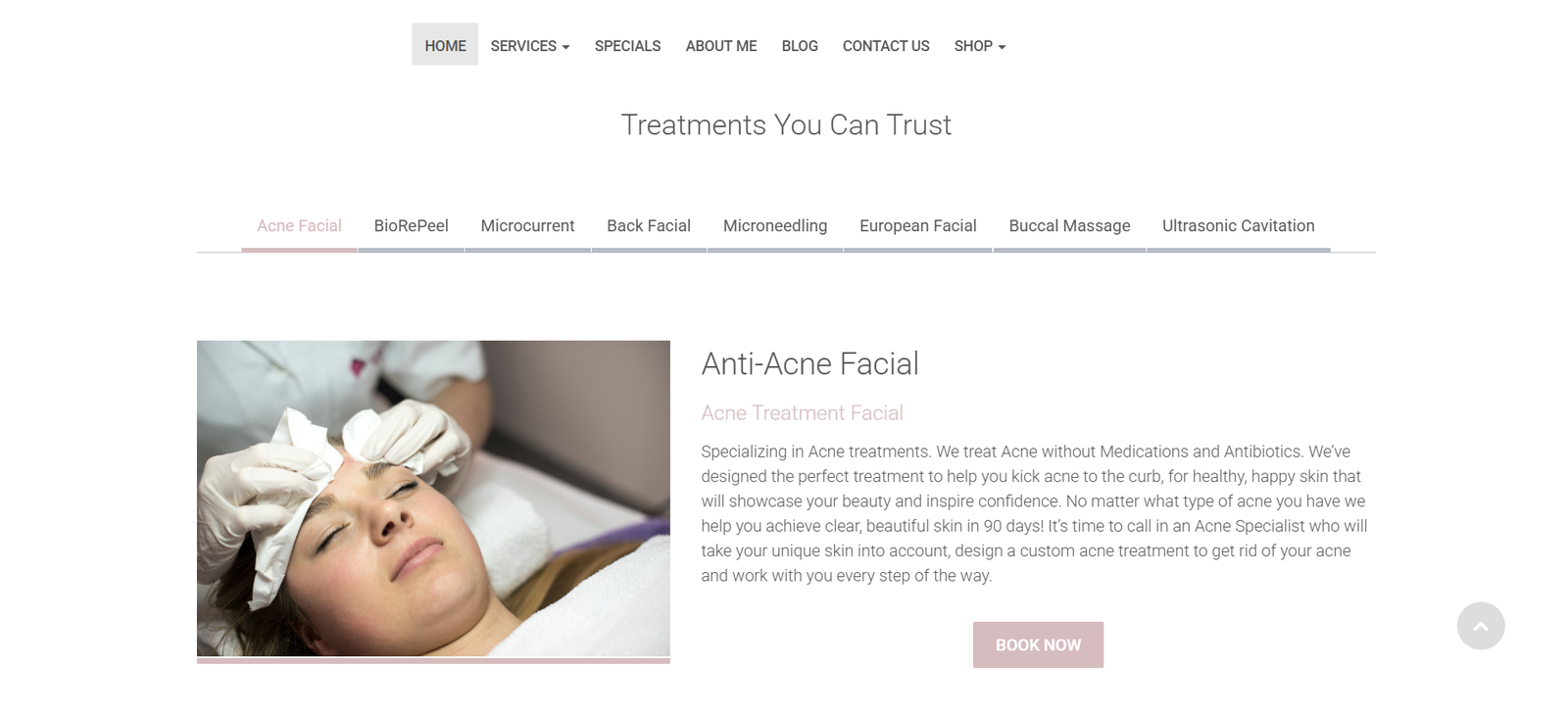Image resolution: width=1568 pixels, height=715 pixels.
Task: Show the Microcurrent treatment tab
Action: [x=527, y=226]
